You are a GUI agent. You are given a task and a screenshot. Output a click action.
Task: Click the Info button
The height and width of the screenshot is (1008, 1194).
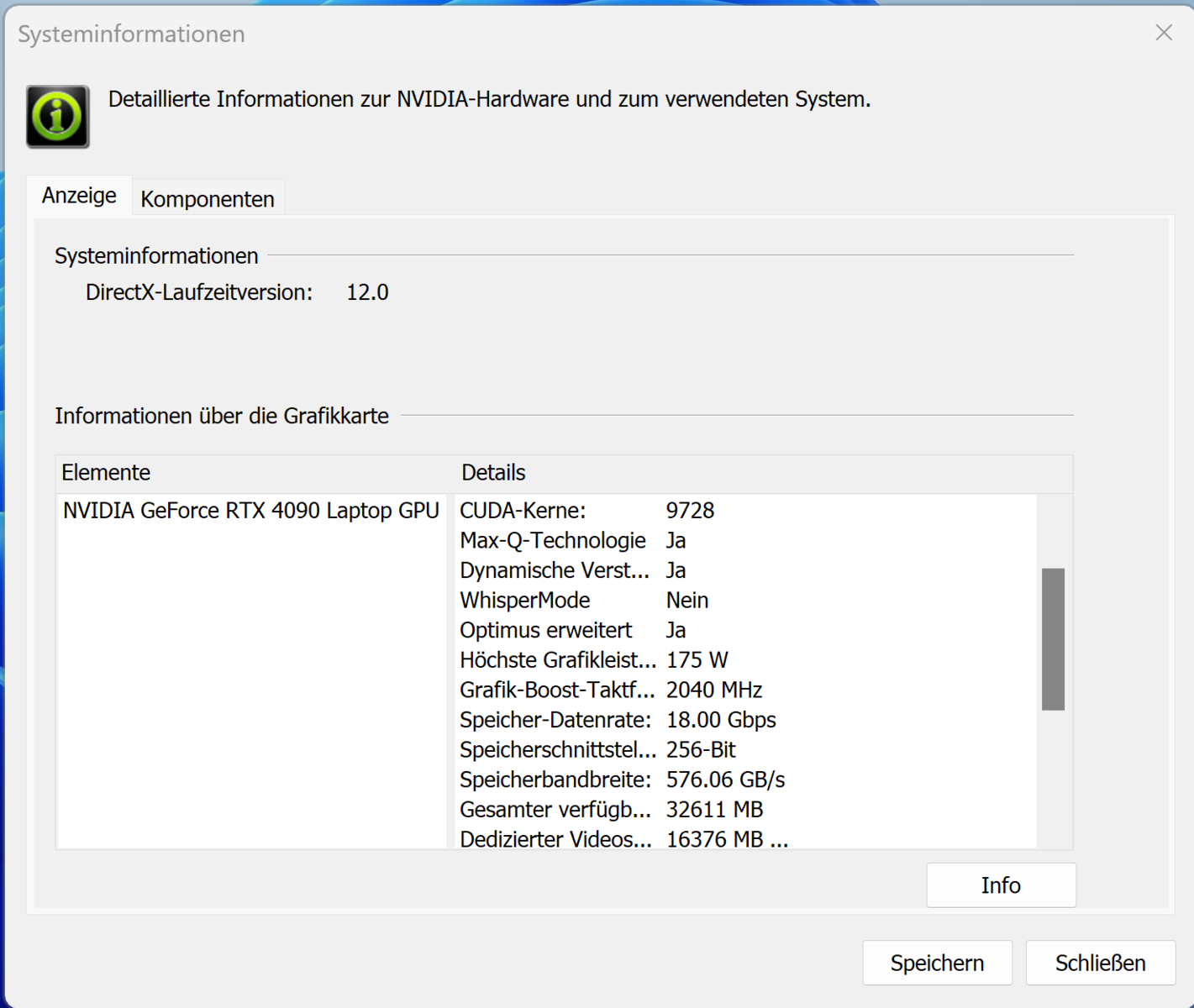(1000, 885)
